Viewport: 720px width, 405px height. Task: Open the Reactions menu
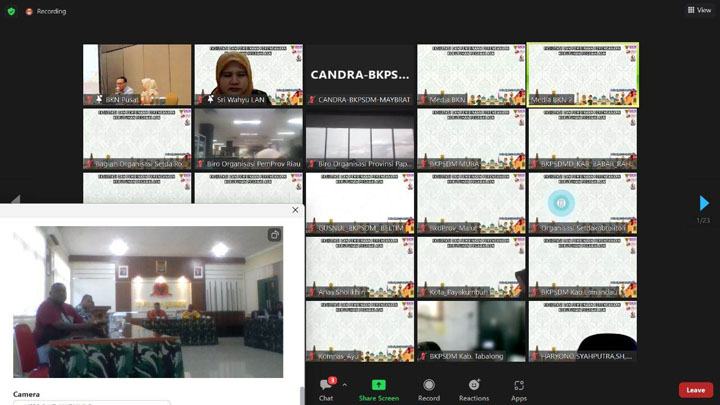click(474, 388)
